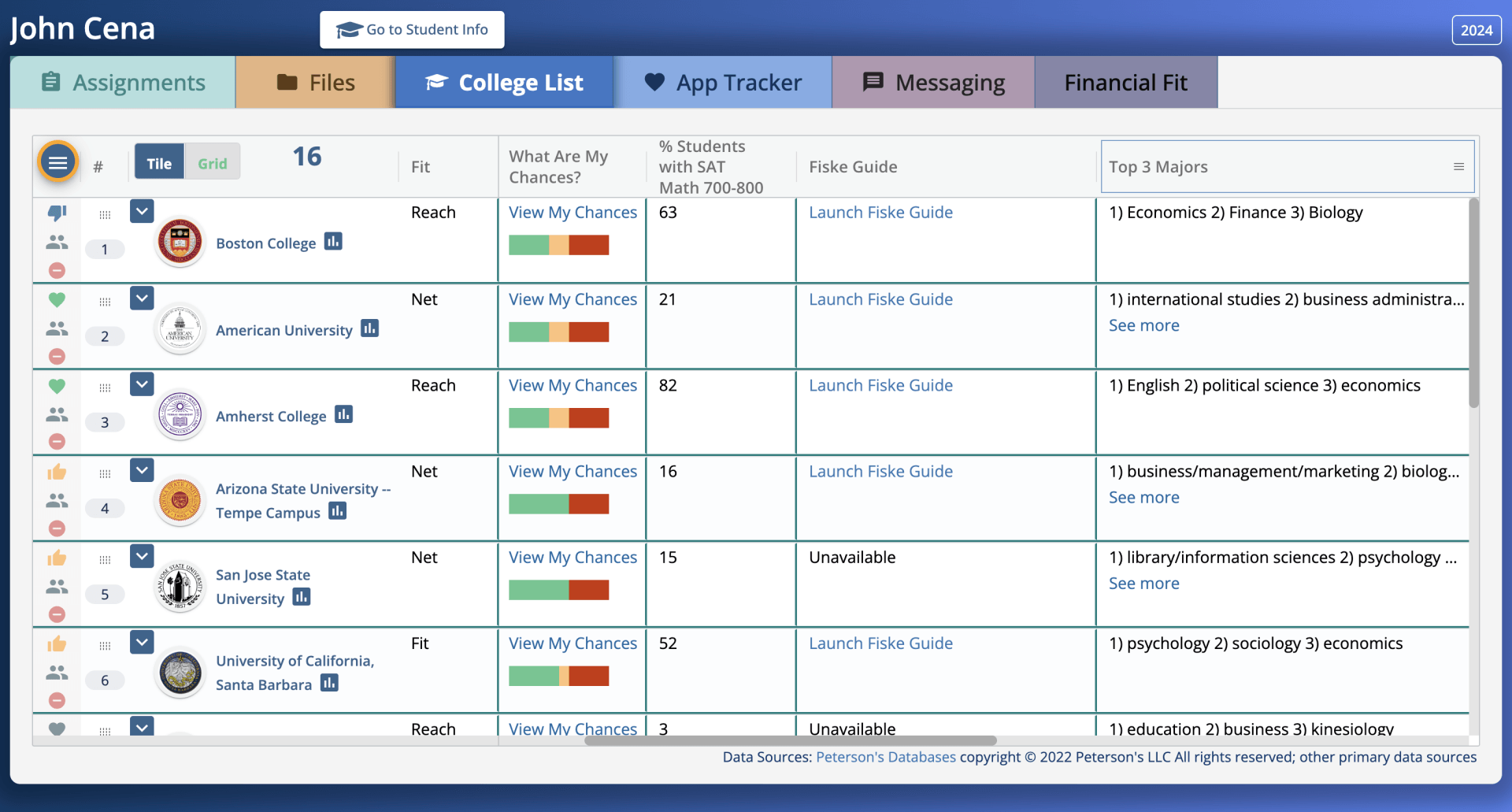View My Chances for San Jose State University
Image resolution: width=1512 pixels, height=812 pixels.
click(x=573, y=557)
